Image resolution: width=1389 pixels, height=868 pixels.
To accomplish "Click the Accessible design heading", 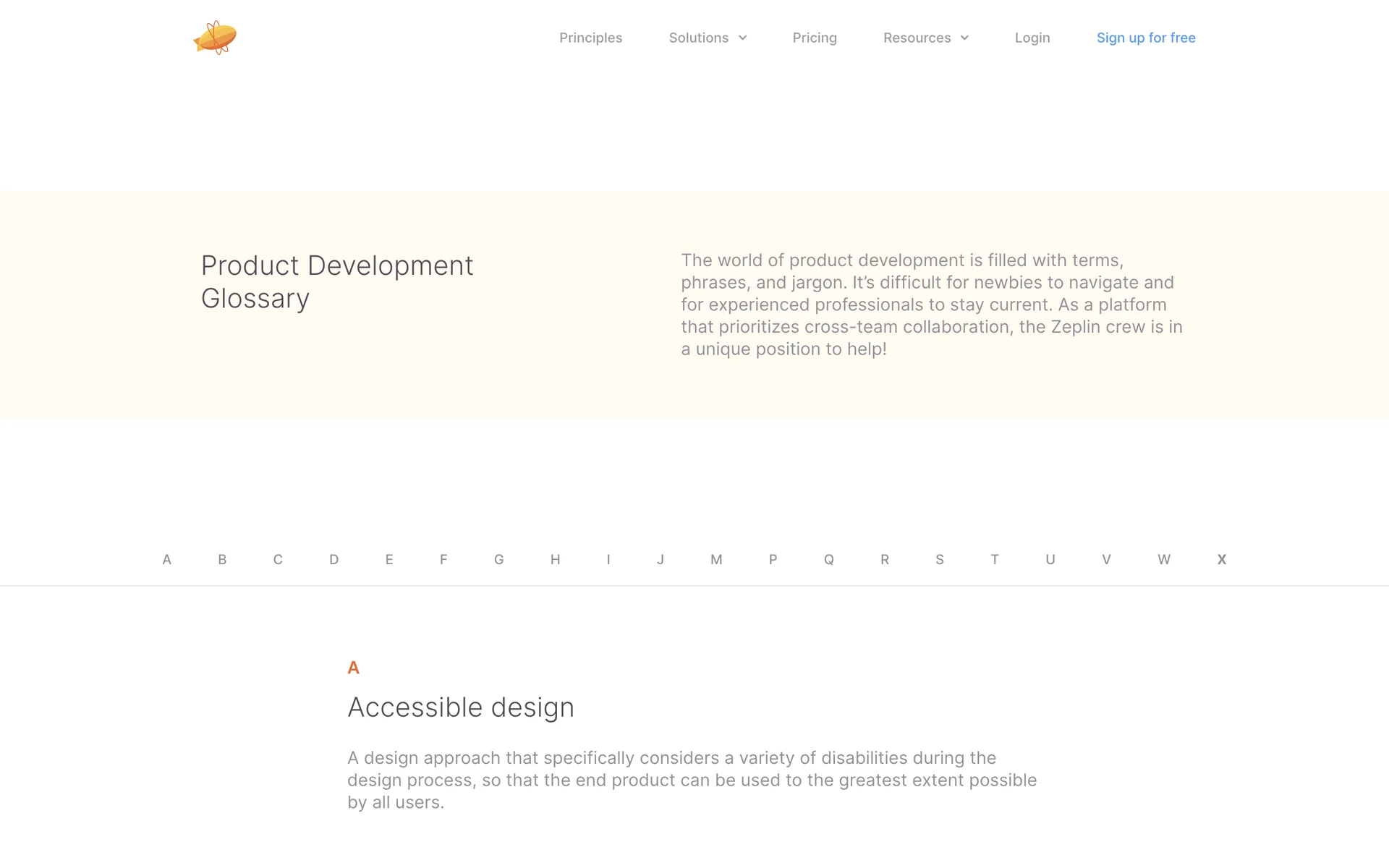I will (x=460, y=707).
